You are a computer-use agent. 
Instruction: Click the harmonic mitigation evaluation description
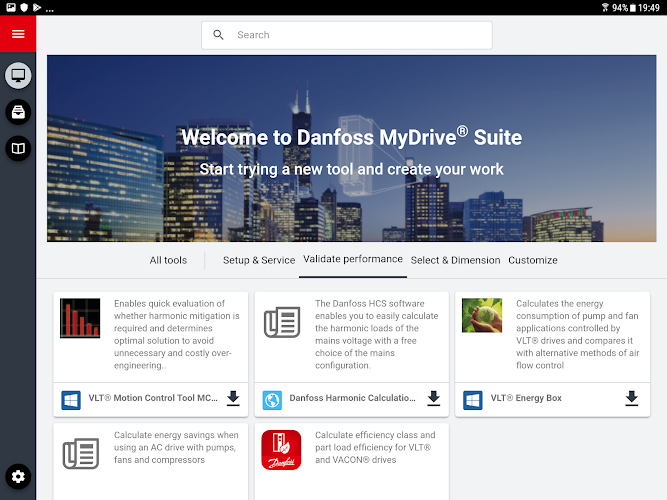click(177, 334)
